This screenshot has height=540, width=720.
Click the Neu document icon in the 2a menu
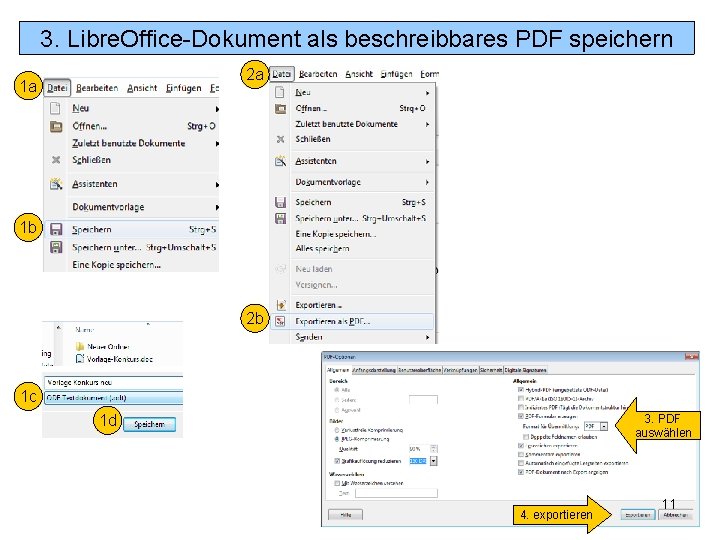coord(280,92)
